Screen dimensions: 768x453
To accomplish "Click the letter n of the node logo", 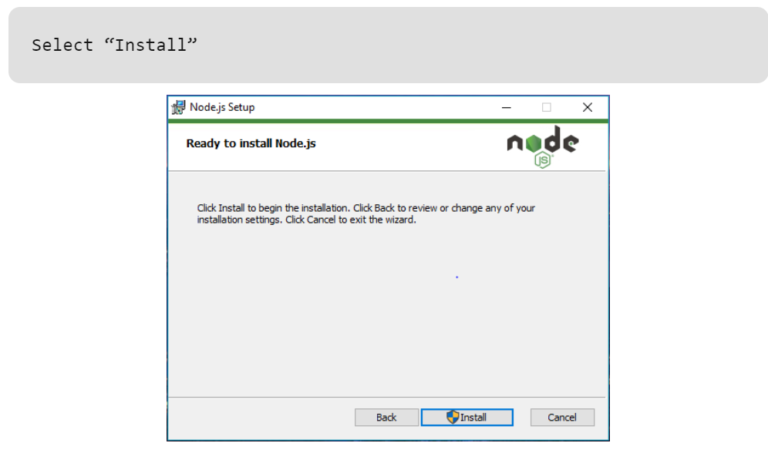I will [515, 143].
